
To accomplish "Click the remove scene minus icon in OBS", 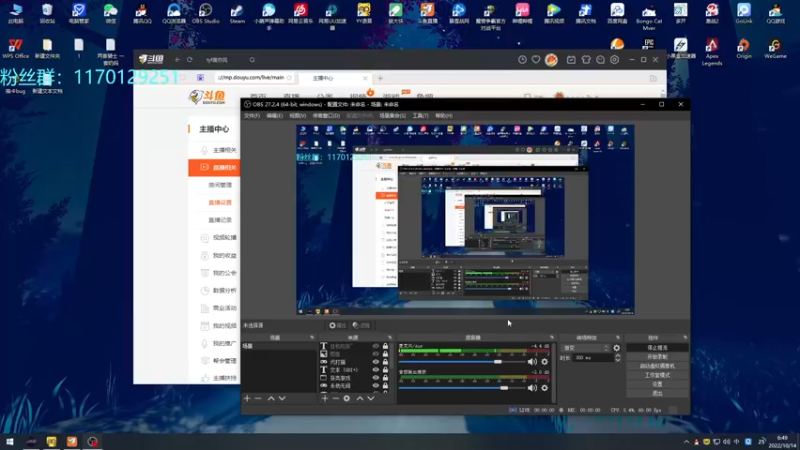I will coord(258,398).
